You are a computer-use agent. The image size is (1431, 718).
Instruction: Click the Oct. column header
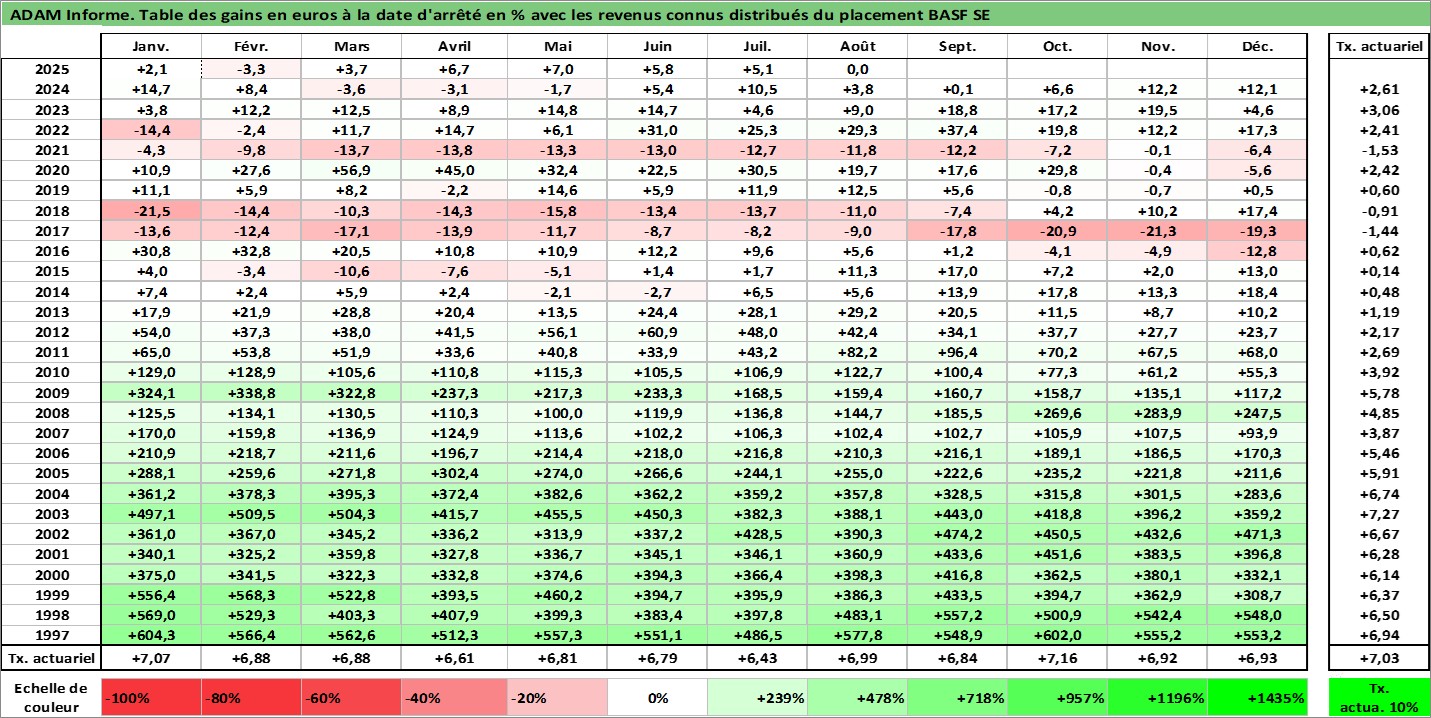pyautogui.click(x=1057, y=47)
